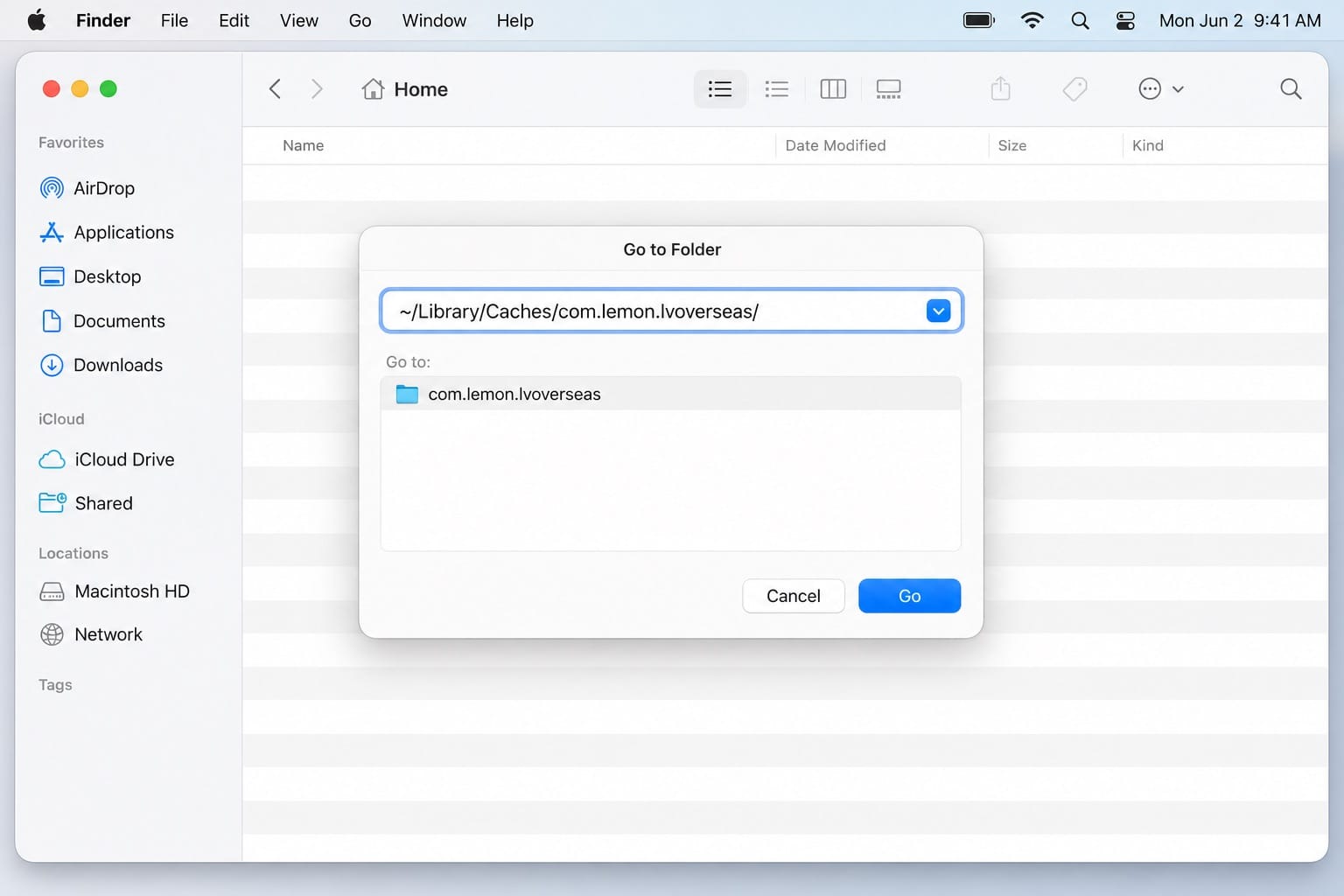Open the File menu
Image resolution: width=1344 pixels, height=896 pixels.
click(x=174, y=20)
